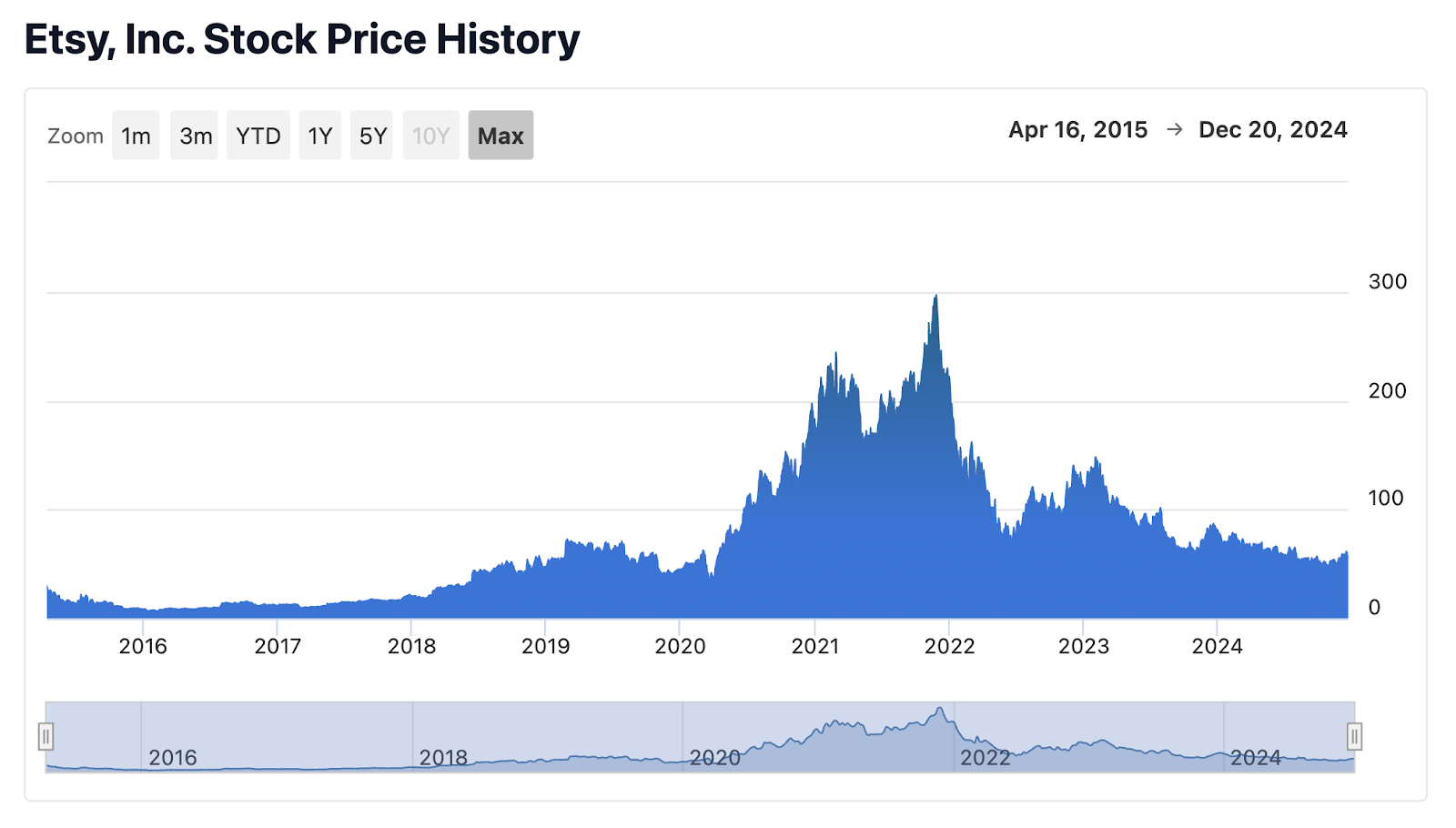This screenshot has height=828, width=1456.
Task: Click the 2016 label on the x-axis
Action: [x=142, y=646]
